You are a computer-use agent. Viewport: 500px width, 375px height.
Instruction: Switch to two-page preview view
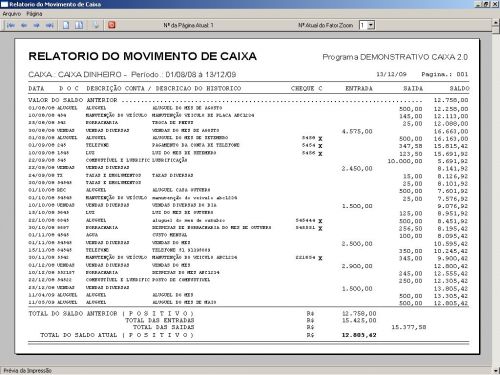point(79,25)
